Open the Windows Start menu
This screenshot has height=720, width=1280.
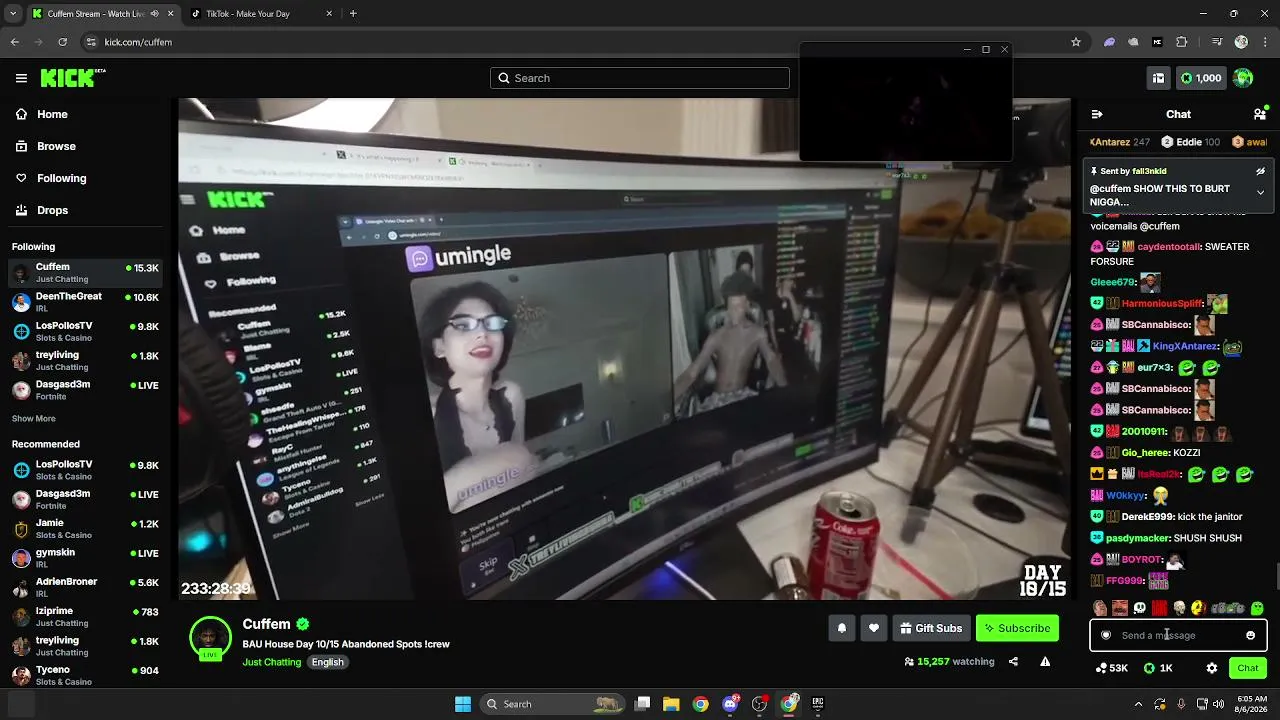click(463, 704)
